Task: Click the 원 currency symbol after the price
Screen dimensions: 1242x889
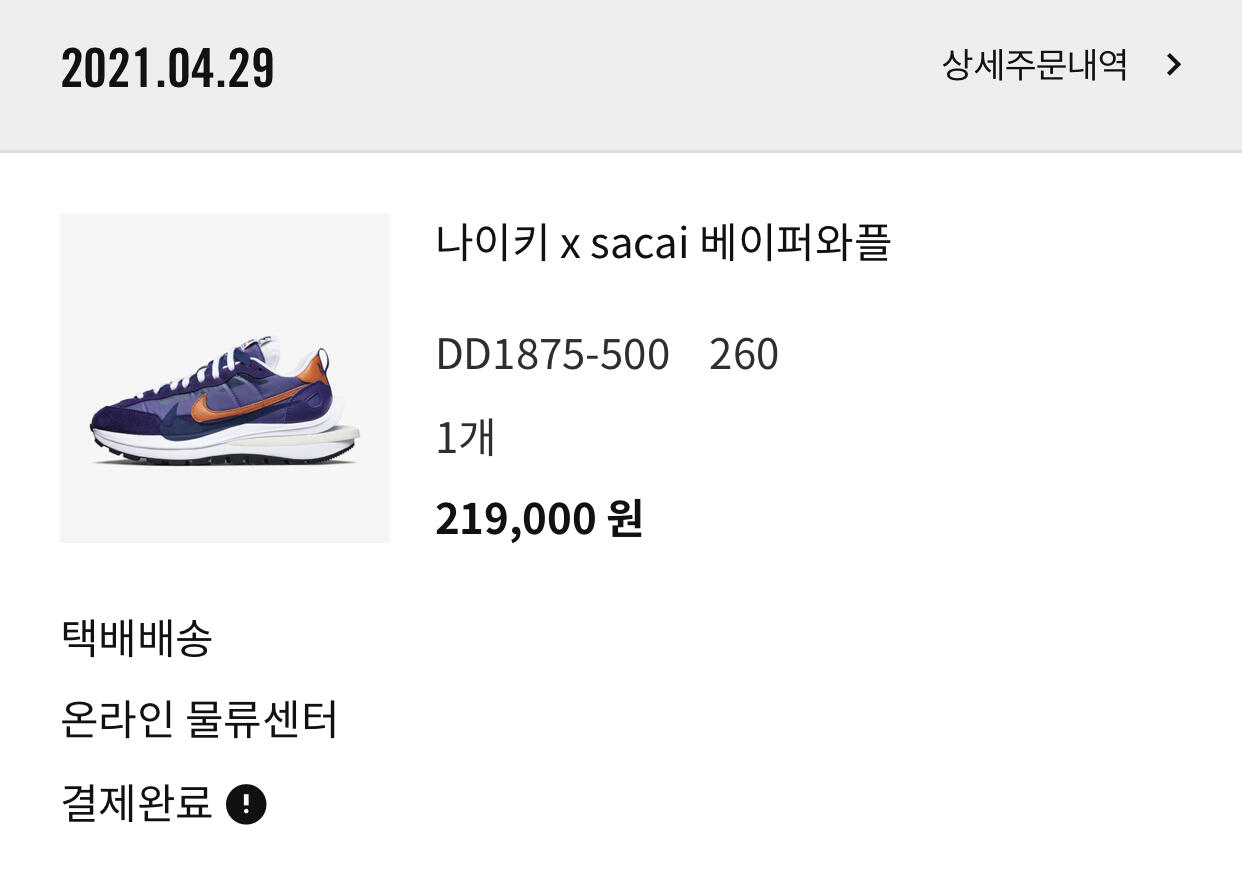Action: tap(624, 519)
